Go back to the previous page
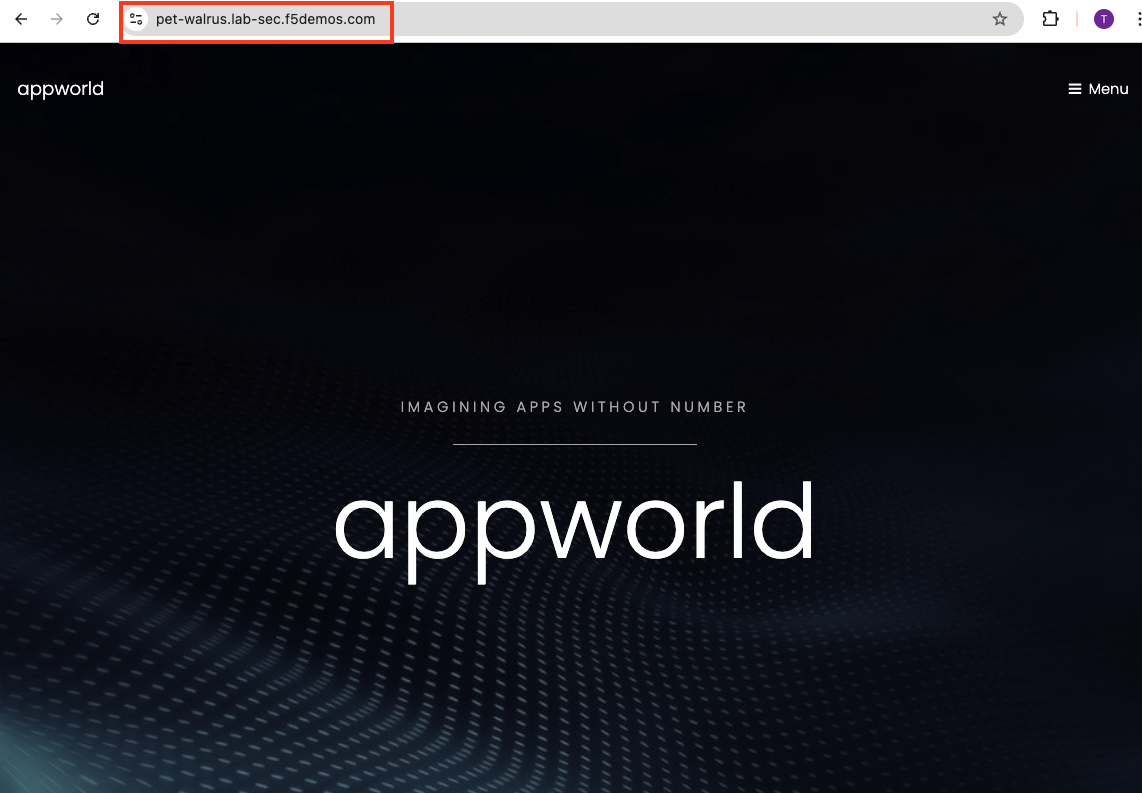Screen dimensions: 1142x793 (21, 19)
